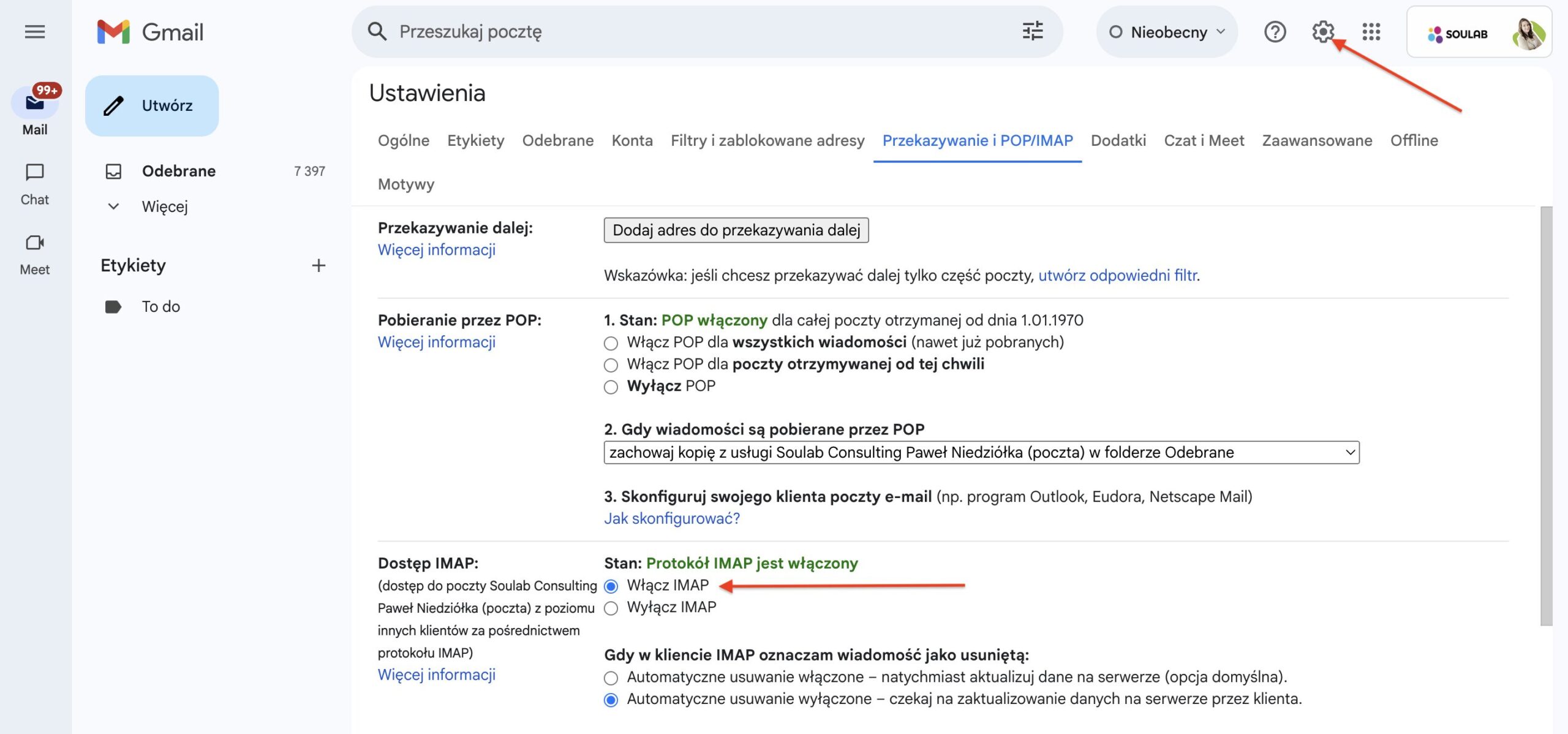Open the Google apps grid icon
Screen dimensions: 1568x734
[x=1371, y=32]
